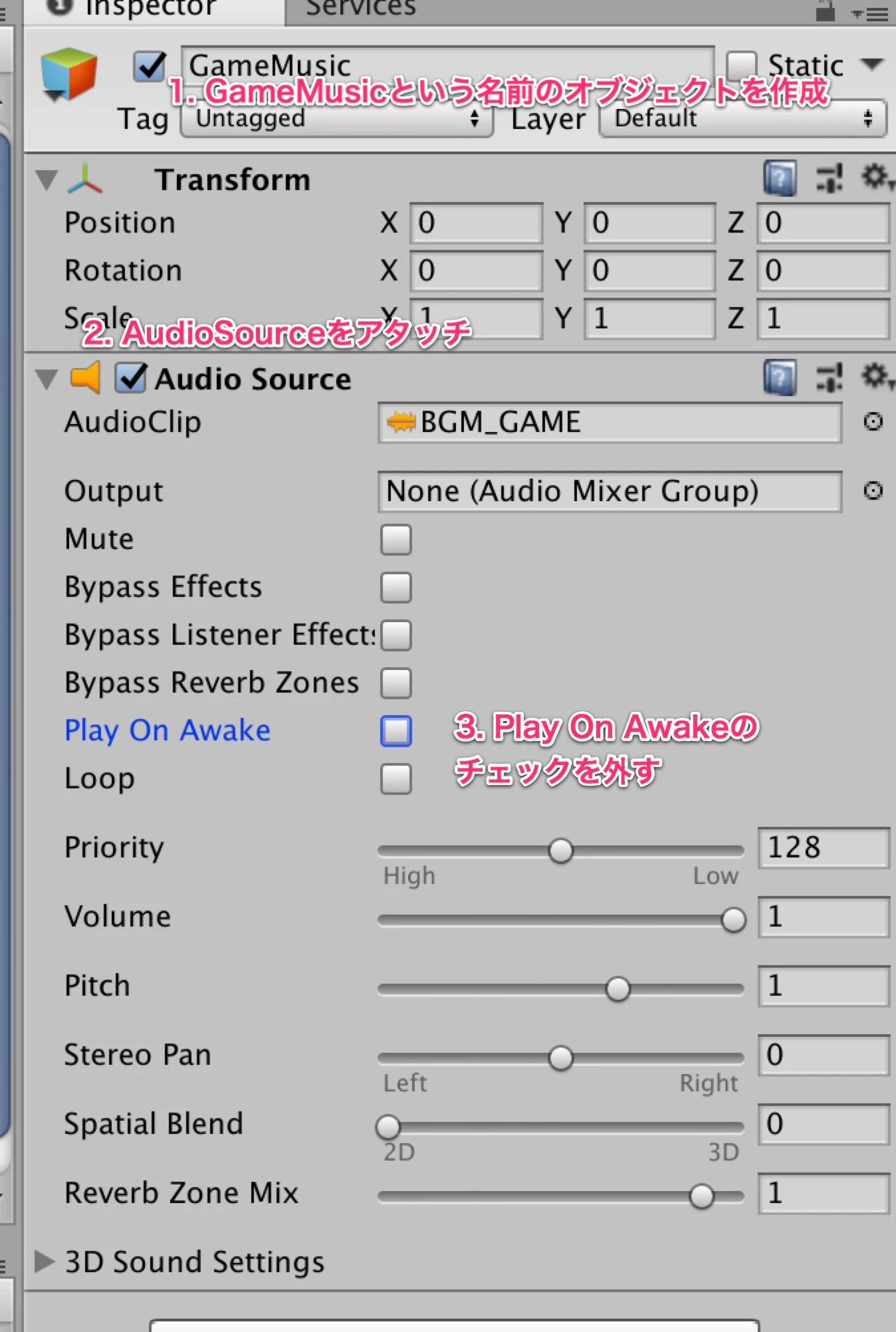Open the Inspector panel options menu

[869, 13]
